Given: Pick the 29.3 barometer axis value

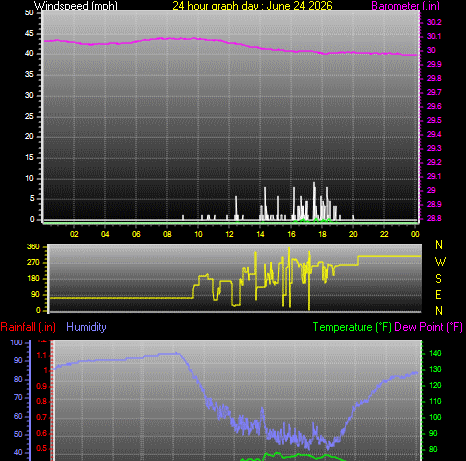Looking at the screenshot, I should pyautogui.click(x=434, y=148).
